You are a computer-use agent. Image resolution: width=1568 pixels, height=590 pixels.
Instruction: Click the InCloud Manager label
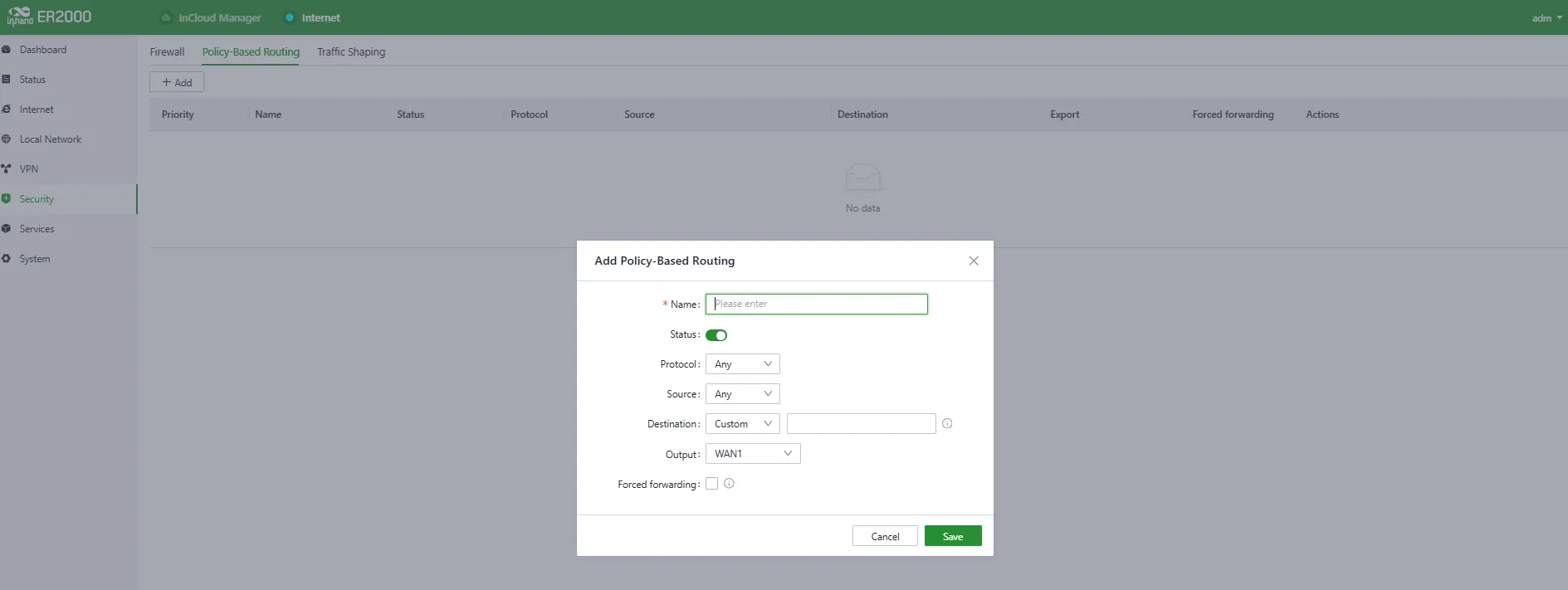tap(219, 17)
